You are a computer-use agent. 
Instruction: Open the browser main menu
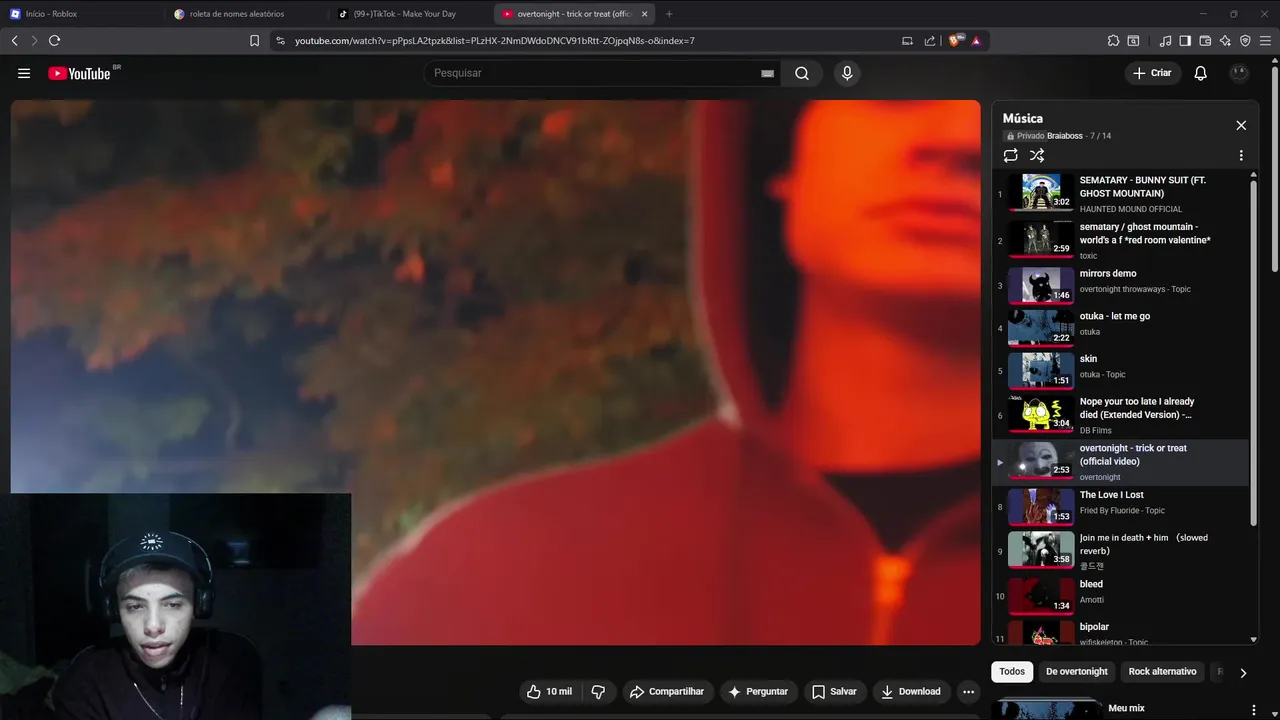click(x=1266, y=41)
